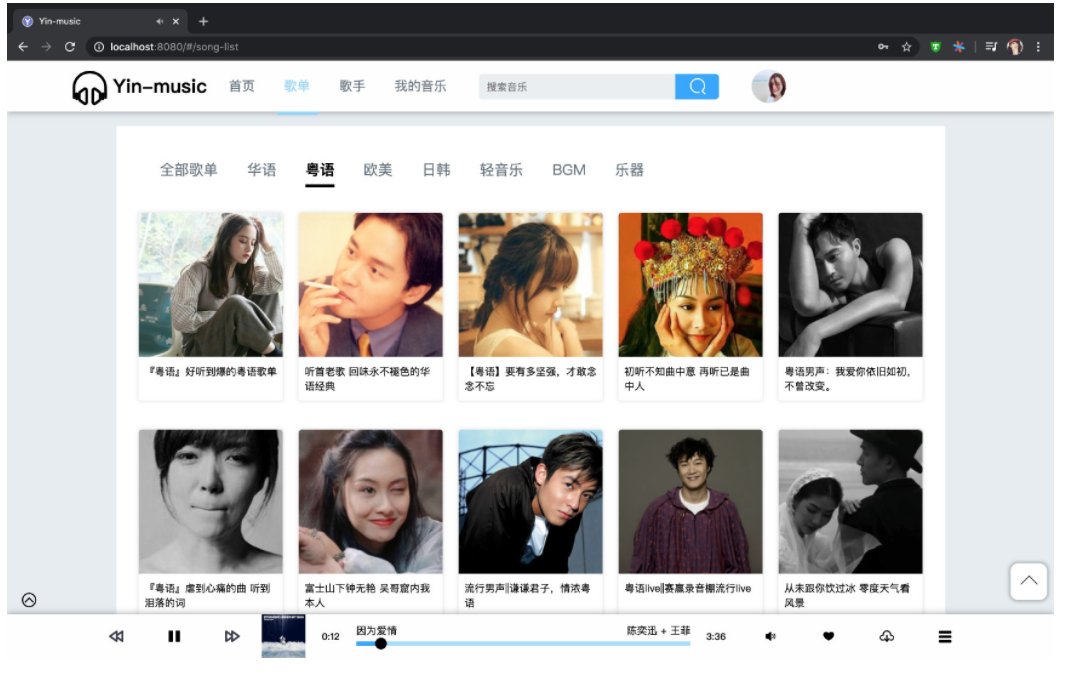Pause the currently playing song
Viewport: 1072px width, 681px height.
tap(174, 637)
